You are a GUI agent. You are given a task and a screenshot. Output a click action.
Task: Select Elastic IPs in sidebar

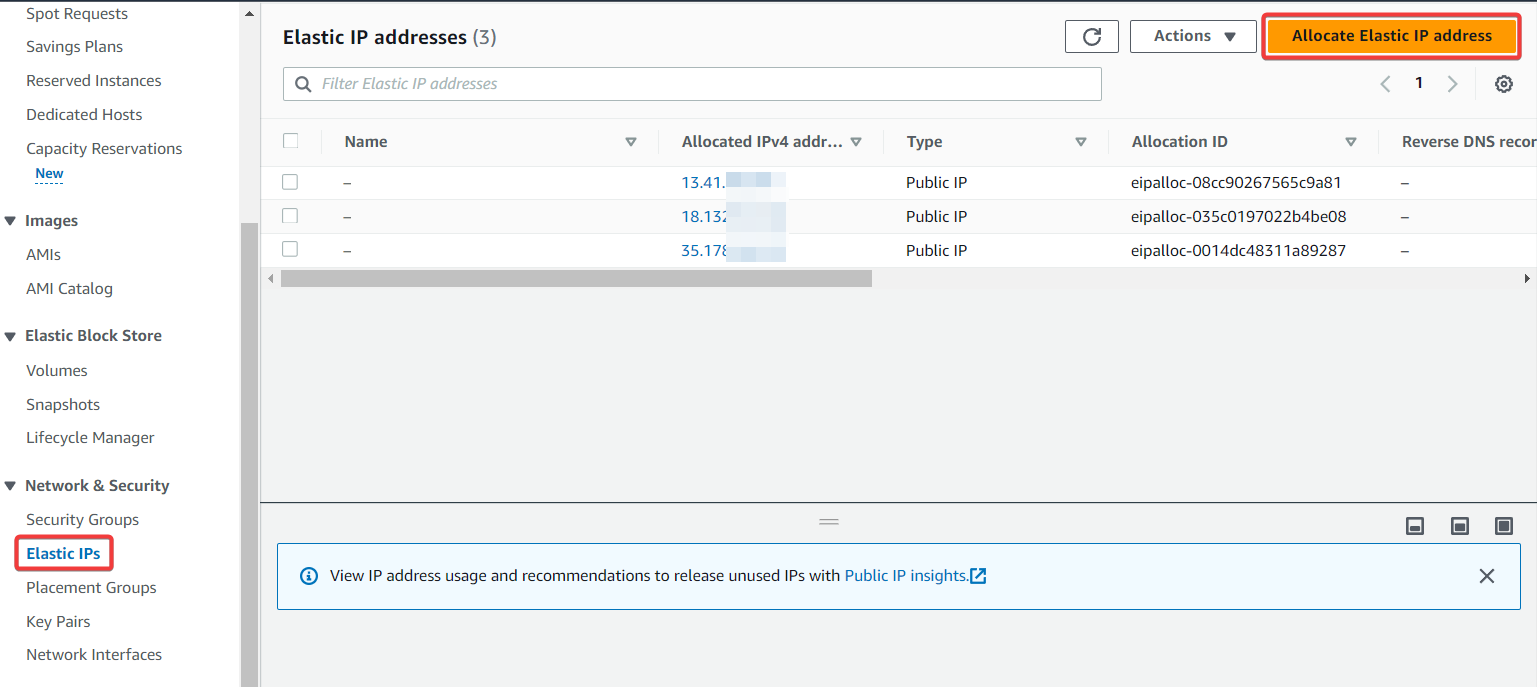pyautogui.click(x=63, y=554)
